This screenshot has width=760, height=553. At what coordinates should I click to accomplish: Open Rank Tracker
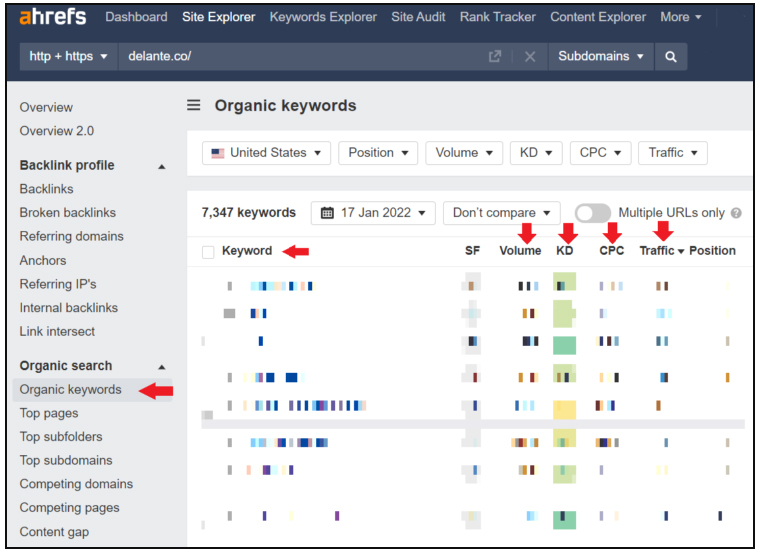[498, 17]
